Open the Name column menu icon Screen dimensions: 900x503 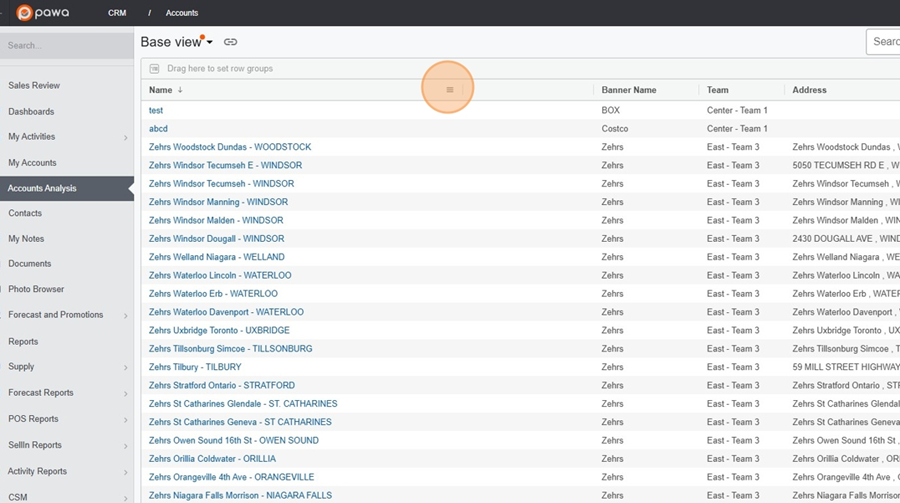(x=450, y=90)
